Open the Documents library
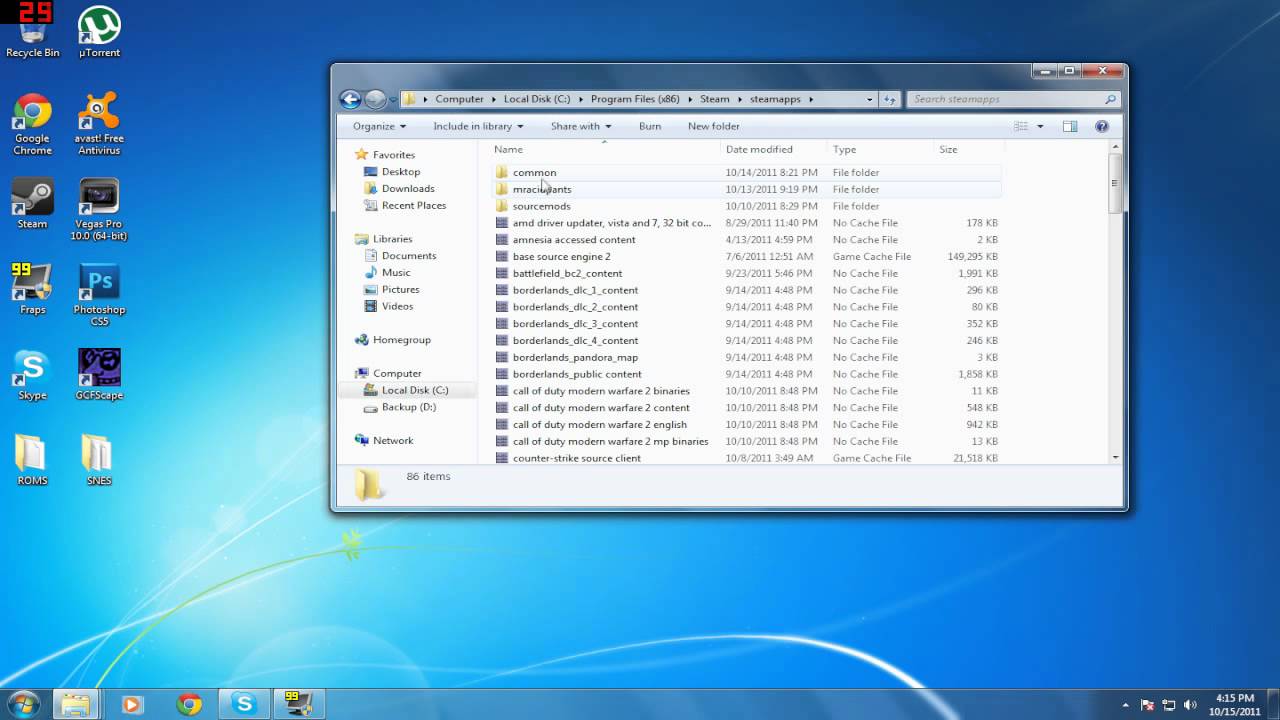This screenshot has width=1280, height=720. click(408, 256)
